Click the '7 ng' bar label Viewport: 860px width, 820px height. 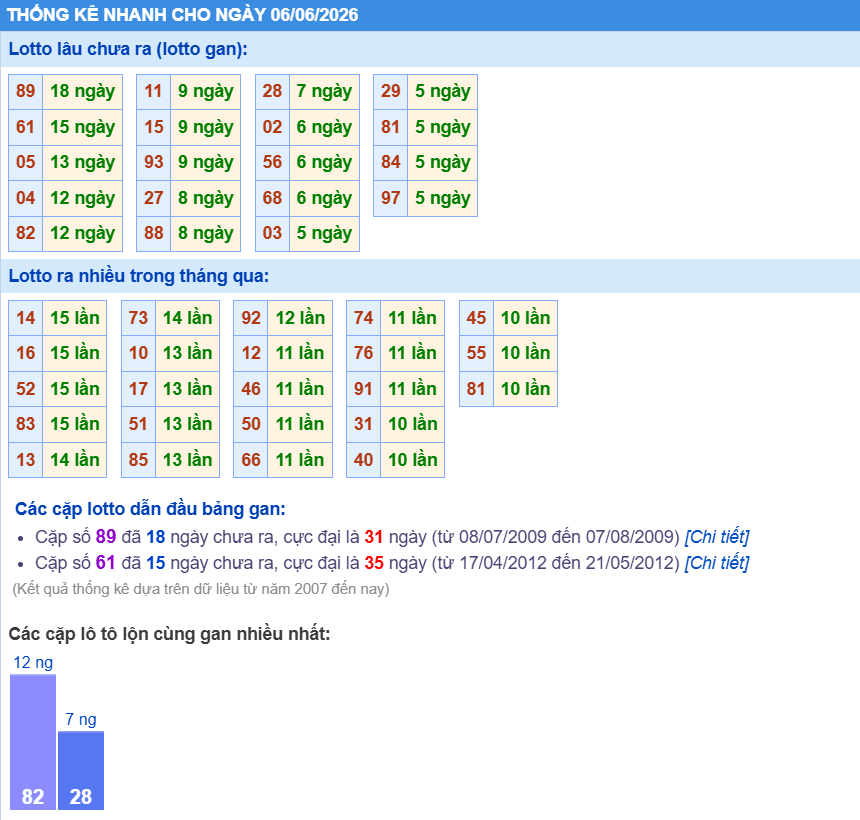click(x=81, y=720)
